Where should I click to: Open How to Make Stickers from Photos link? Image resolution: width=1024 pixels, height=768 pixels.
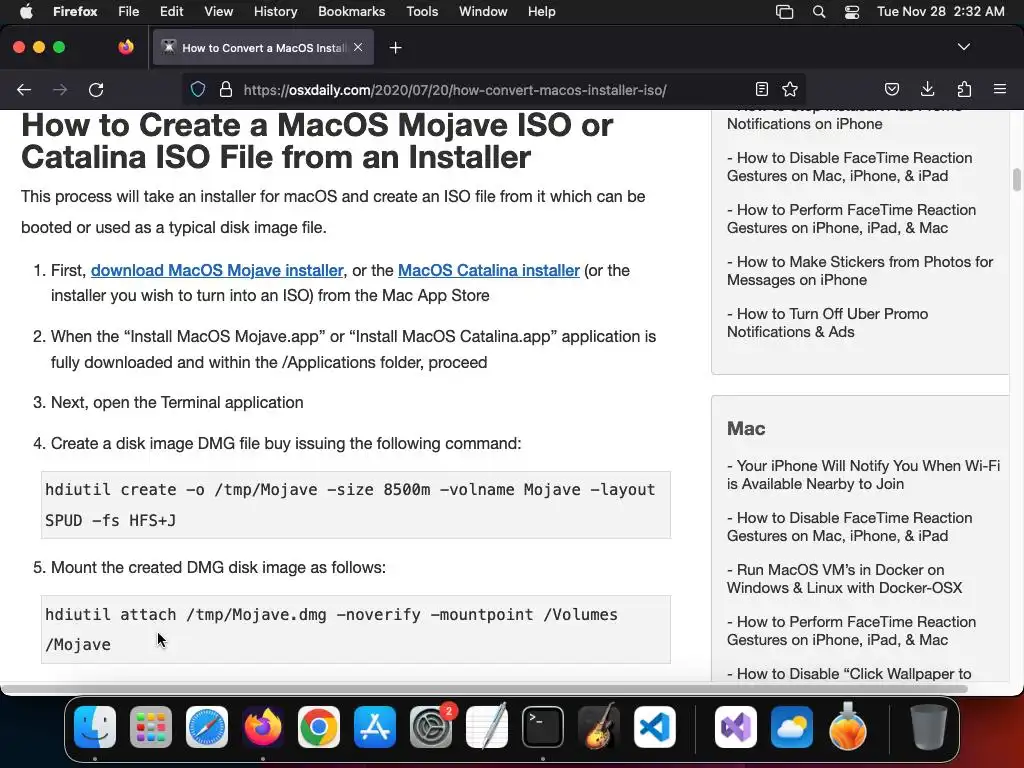860,270
